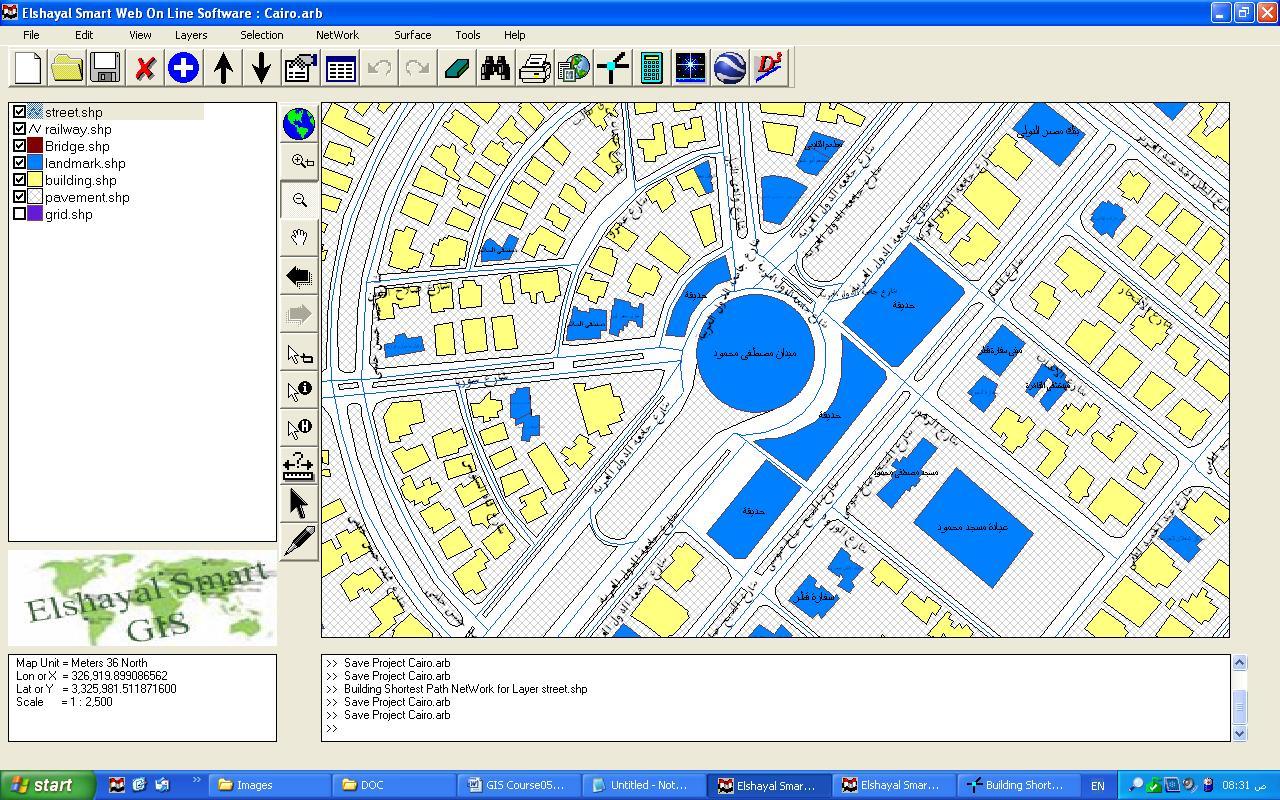Viewport: 1280px width, 800px height.
Task: Select the Zoom Out magnifier tool
Action: (299, 200)
